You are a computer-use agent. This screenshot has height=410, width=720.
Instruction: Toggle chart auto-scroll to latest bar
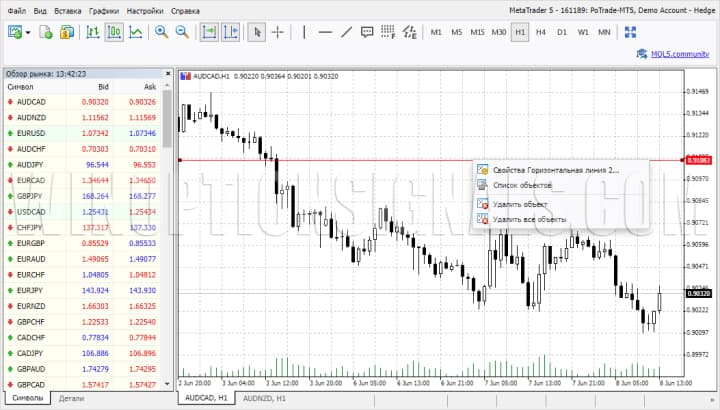tap(209, 32)
